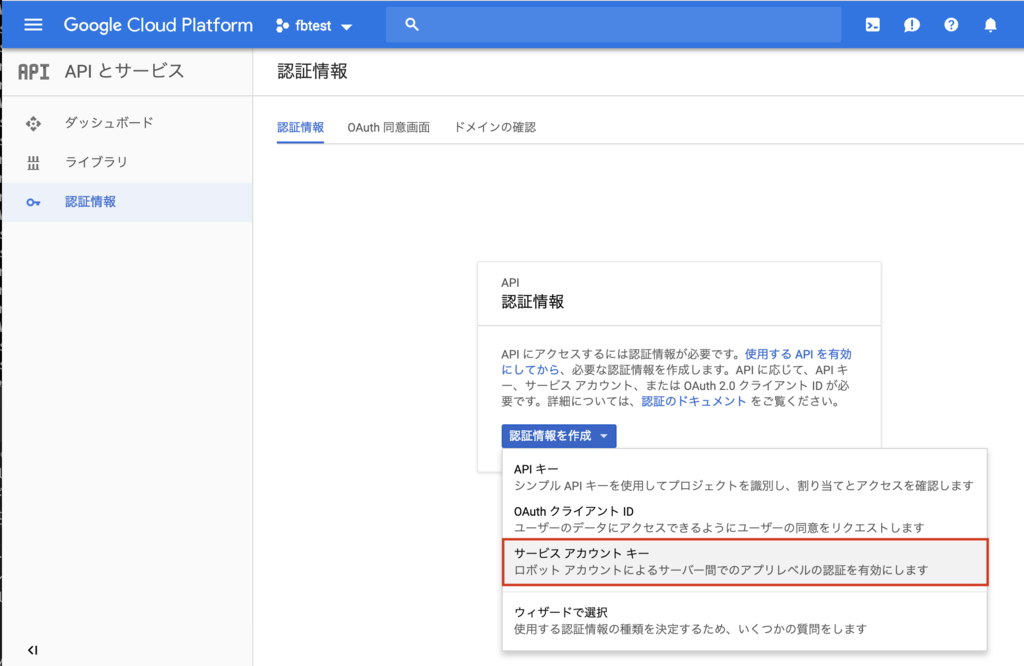Collapse the sidebar with the chevron
Viewport: 1024px width, 666px height.
[x=32, y=649]
